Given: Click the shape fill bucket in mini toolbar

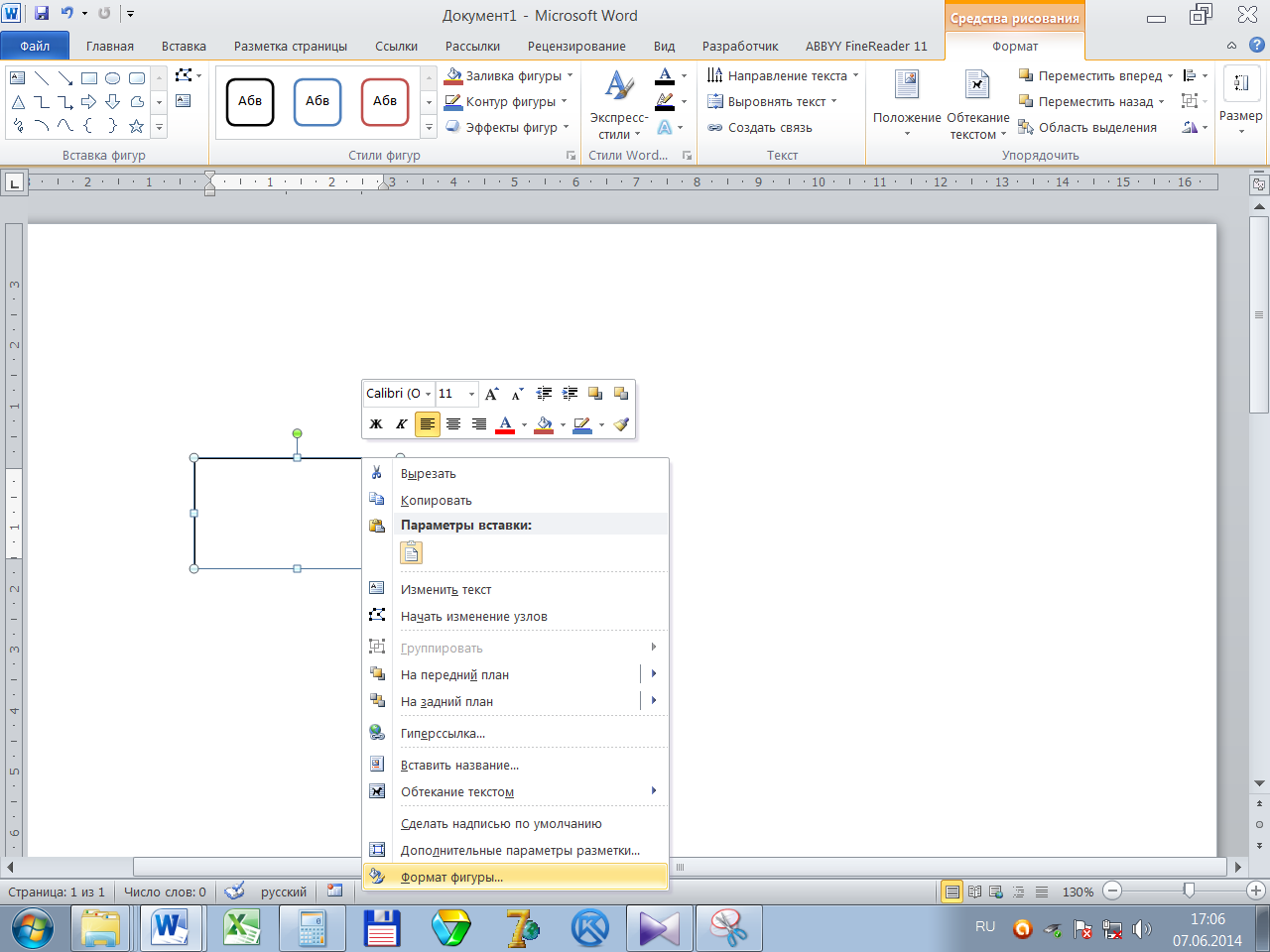Looking at the screenshot, I should [544, 424].
